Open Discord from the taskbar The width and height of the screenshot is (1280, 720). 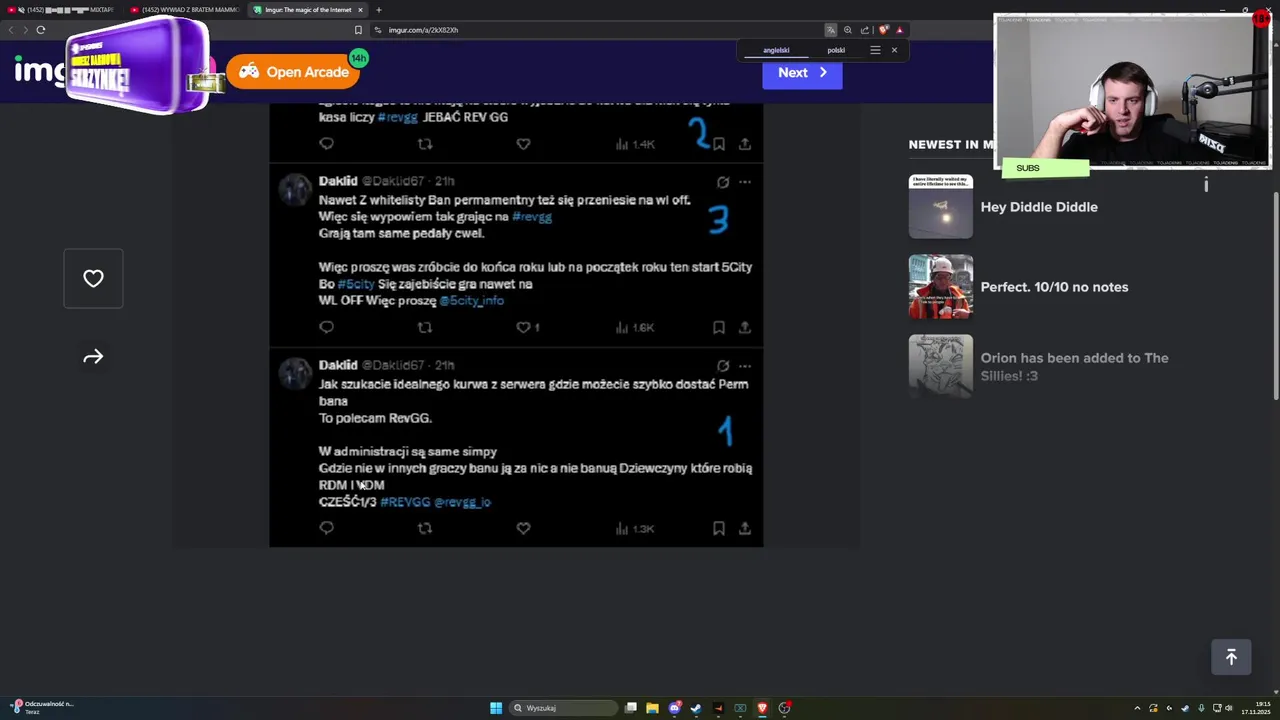[674, 708]
